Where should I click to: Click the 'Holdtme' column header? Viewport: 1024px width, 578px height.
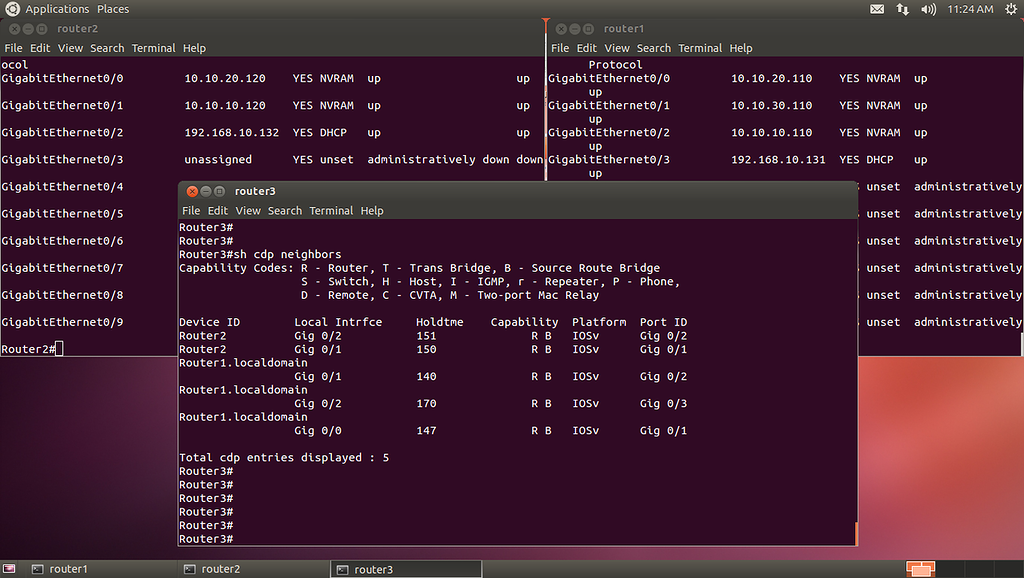pyautogui.click(x=440, y=323)
